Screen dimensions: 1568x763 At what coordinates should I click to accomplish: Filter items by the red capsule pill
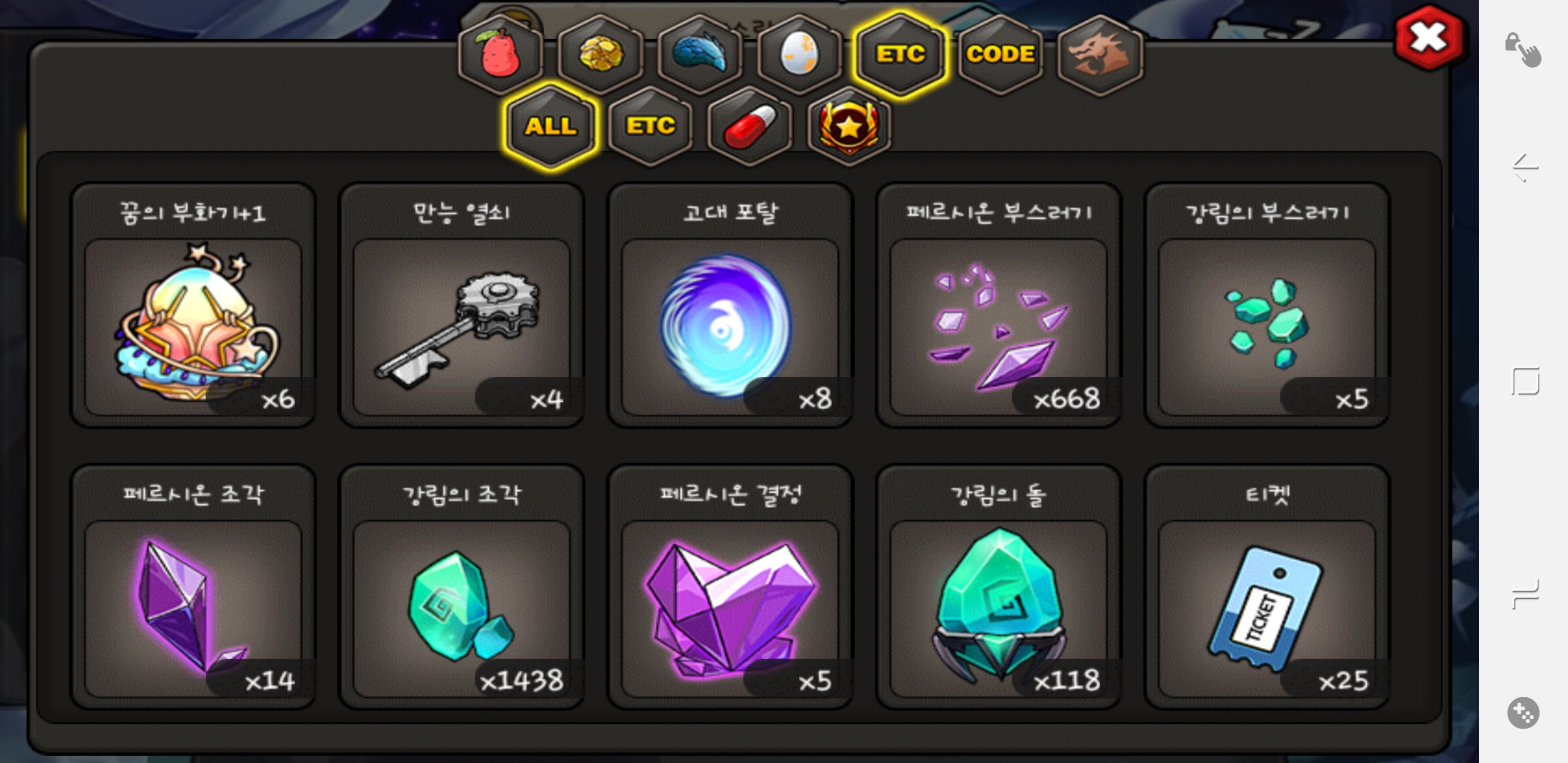click(x=750, y=126)
